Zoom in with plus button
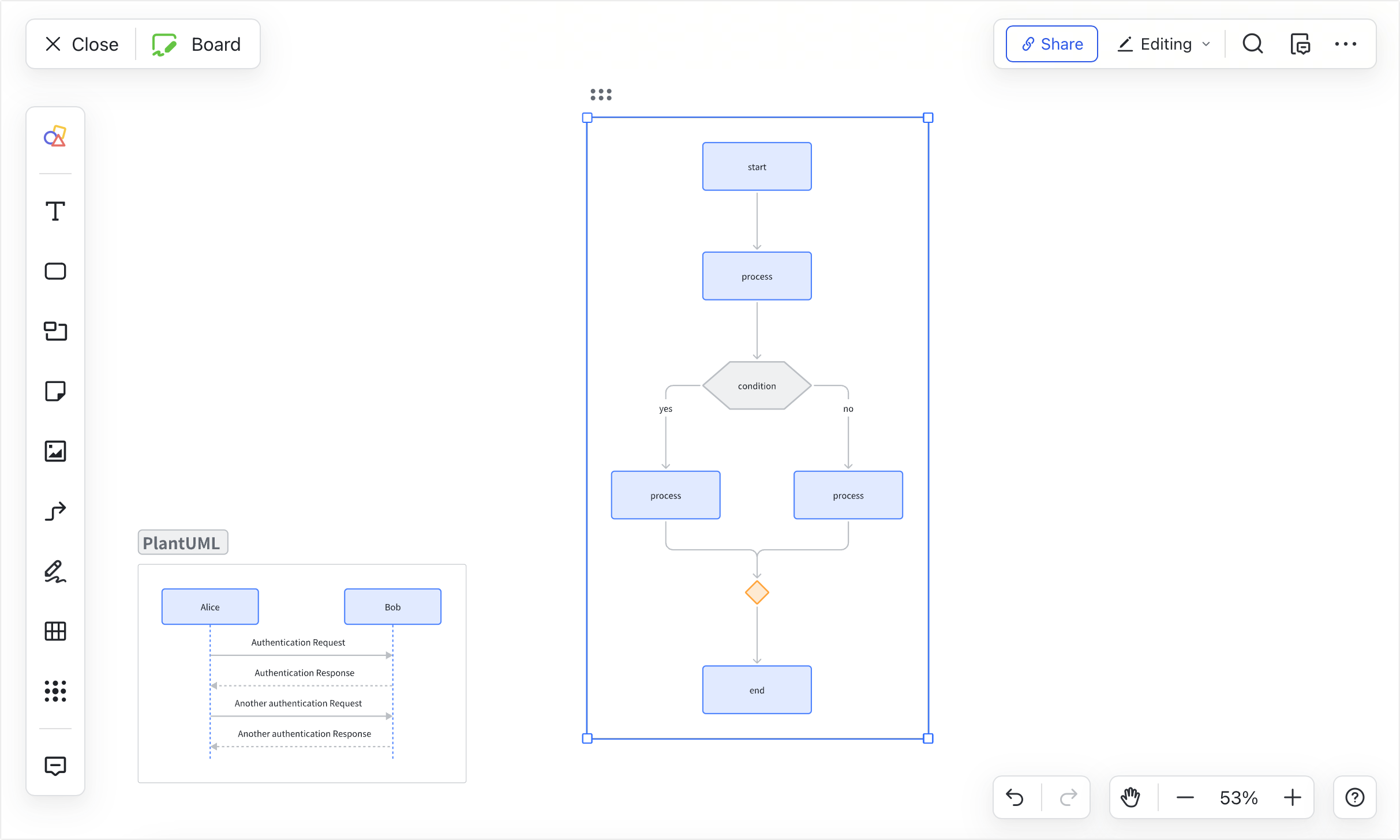1400x840 pixels. click(x=1293, y=797)
